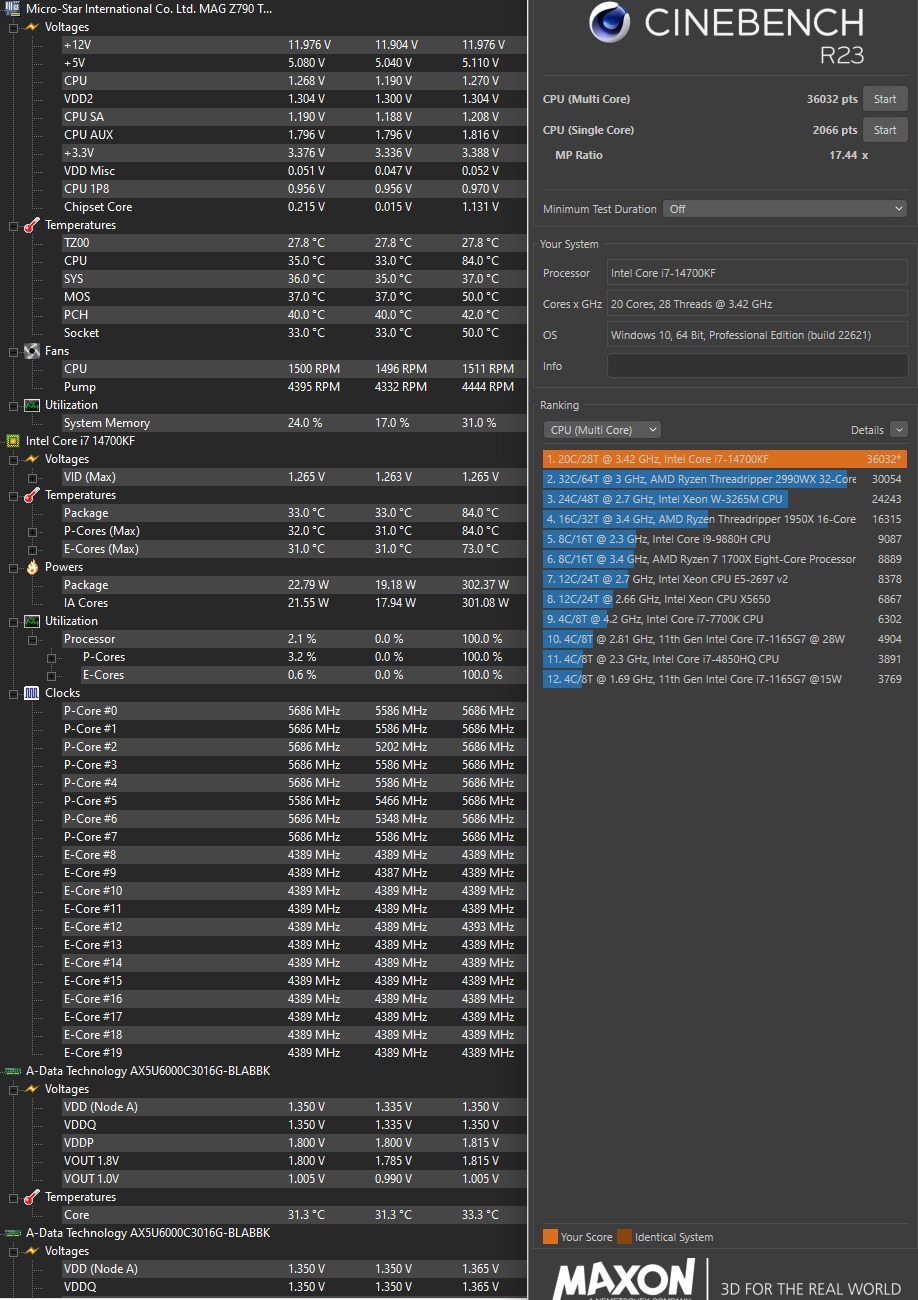This screenshot has height=1300, width=918.
Task: Select the Intel Core i7 14700KF tree node label
Action: pyautogui.click(x=80, y=441)
